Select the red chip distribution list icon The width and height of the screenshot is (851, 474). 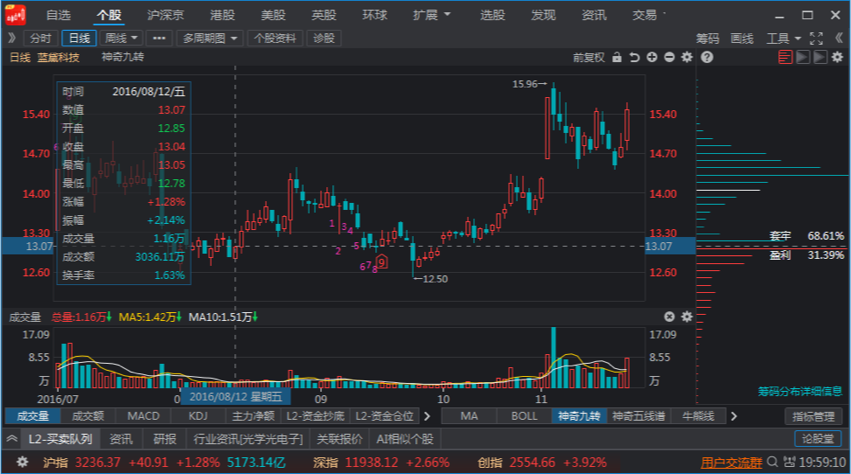click(x=785, y=57)
